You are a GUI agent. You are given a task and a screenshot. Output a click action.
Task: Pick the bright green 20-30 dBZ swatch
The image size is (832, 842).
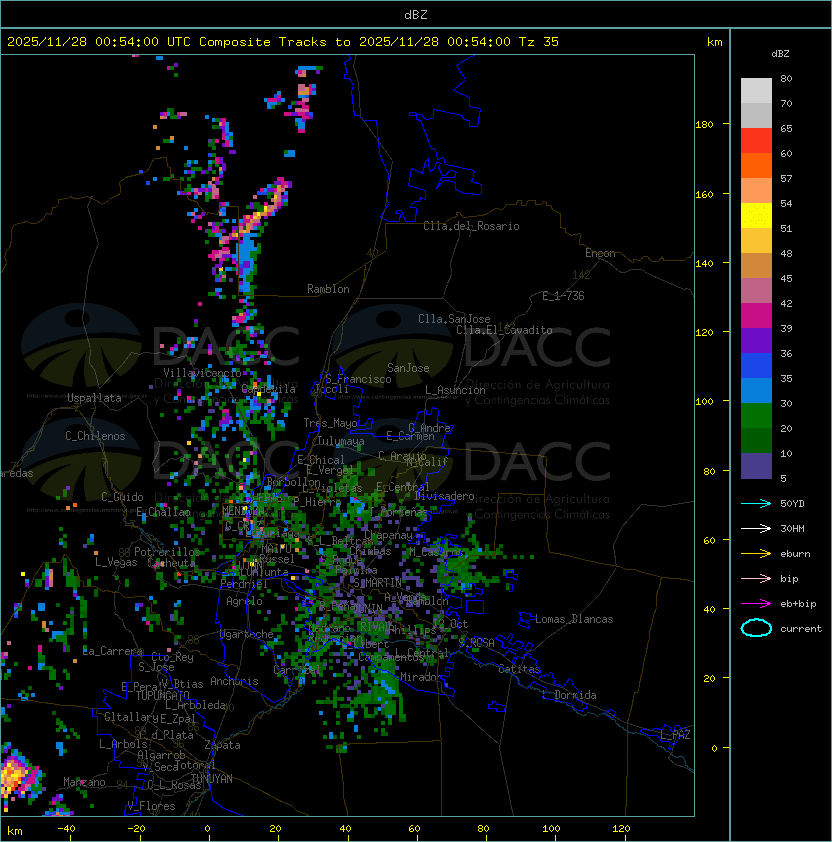click(x=756, y=416)
